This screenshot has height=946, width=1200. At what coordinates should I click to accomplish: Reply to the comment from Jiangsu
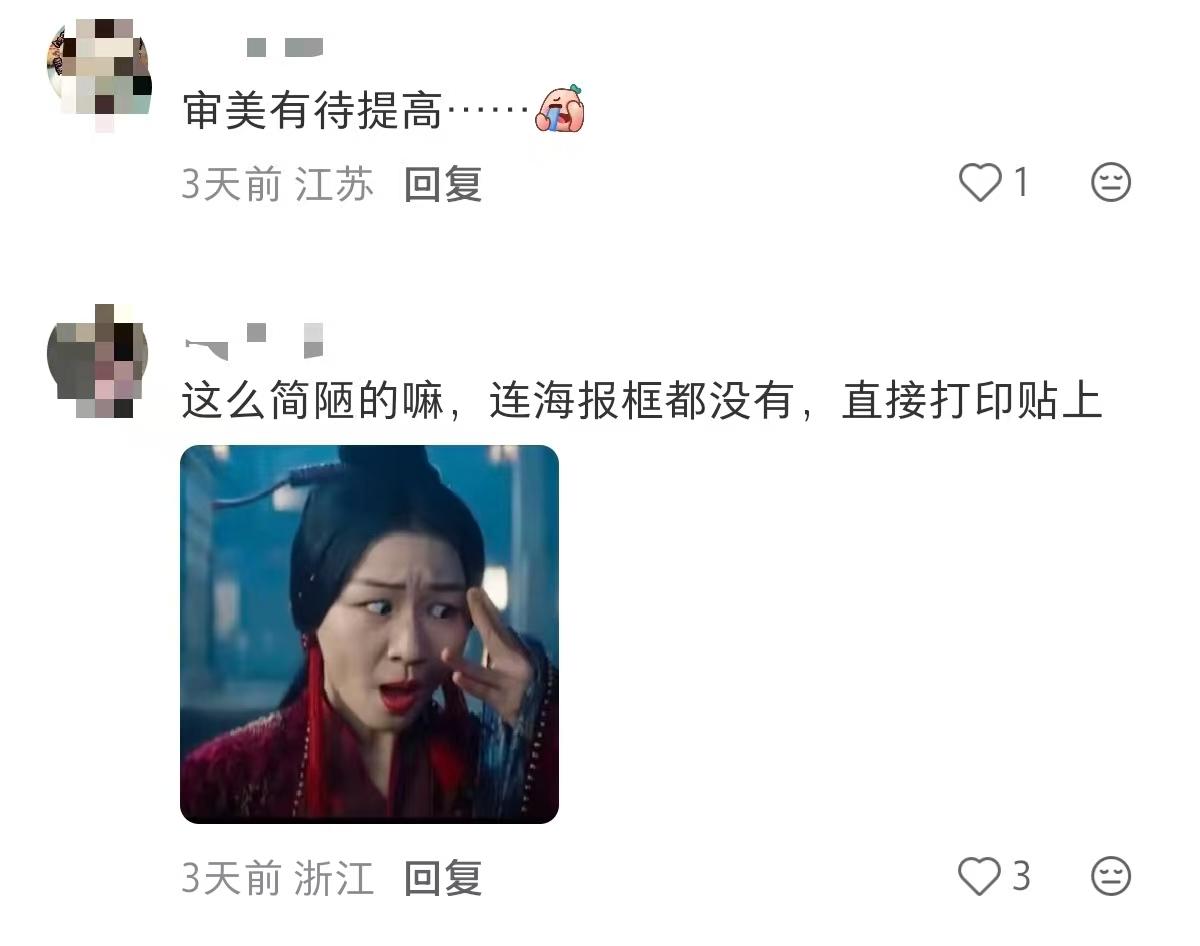(443, 184)
